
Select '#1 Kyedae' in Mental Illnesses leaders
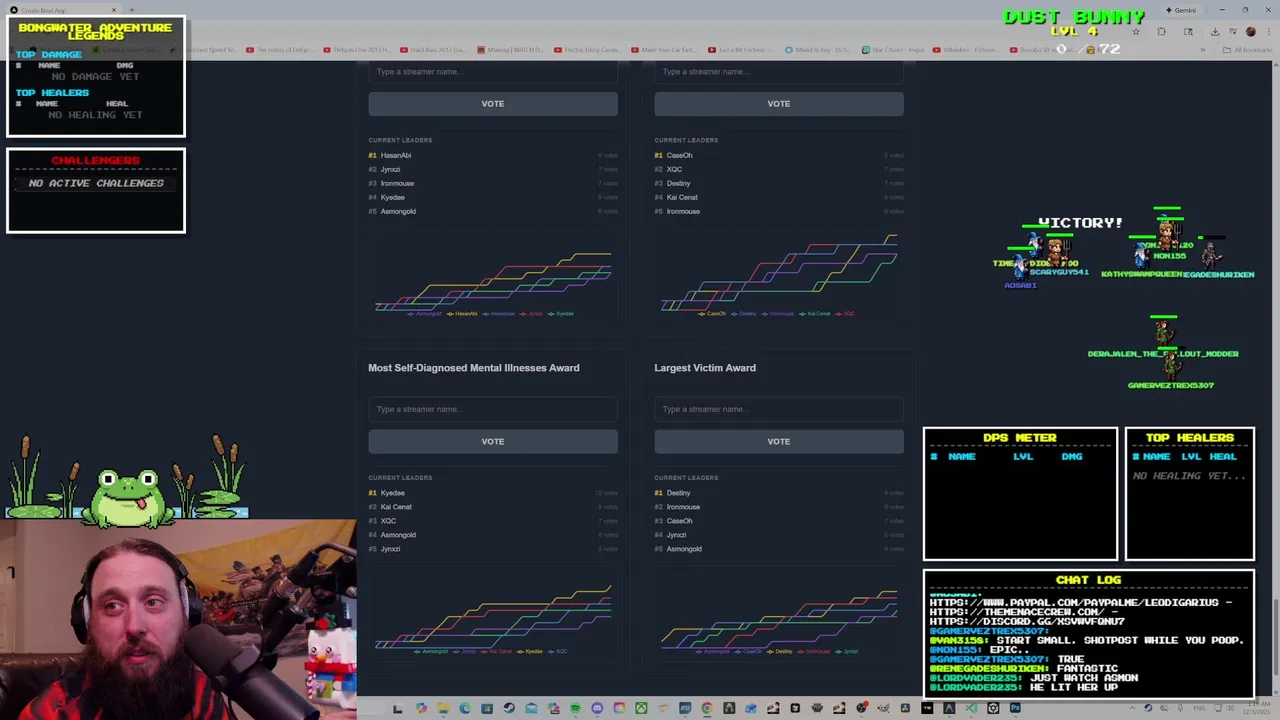(493, 493)
